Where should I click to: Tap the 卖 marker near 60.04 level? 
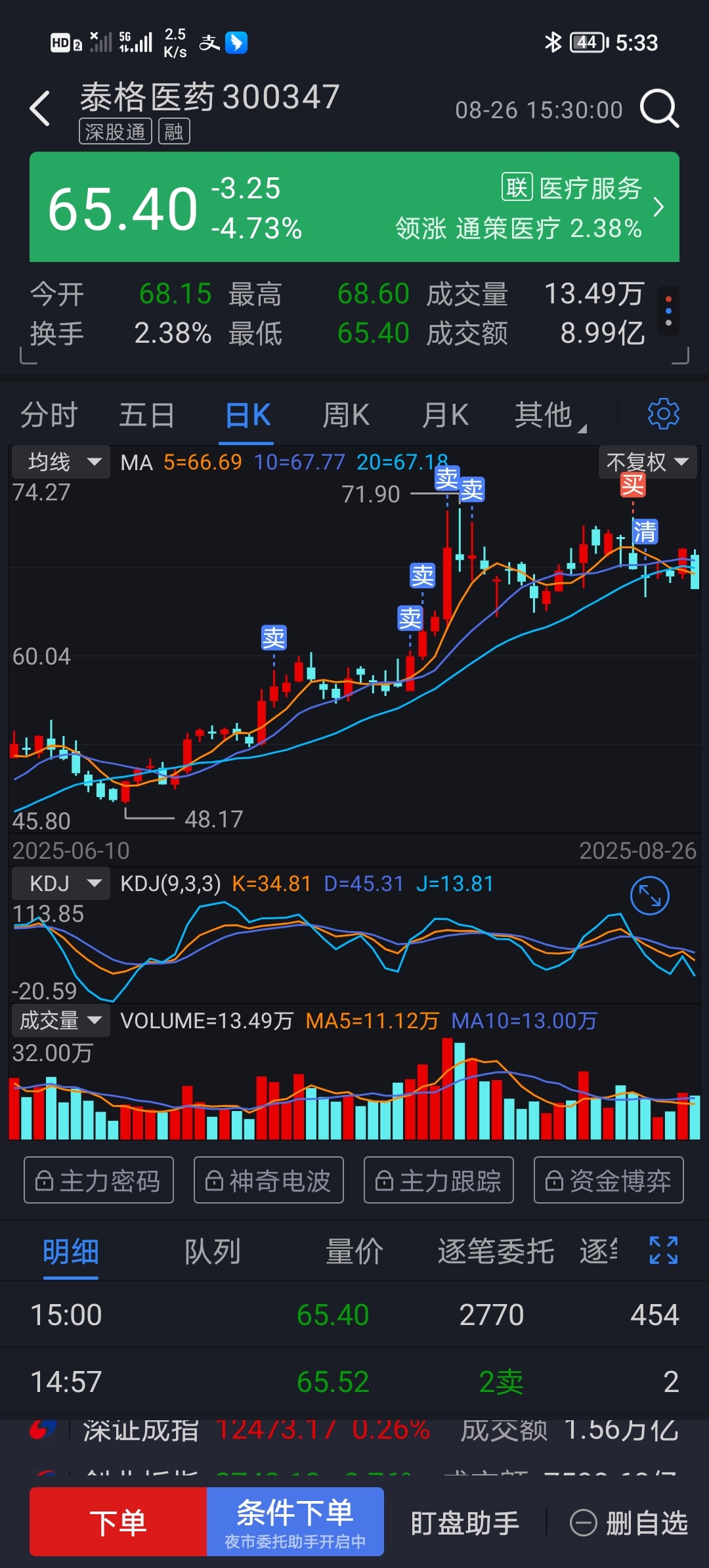click(274, 637)
